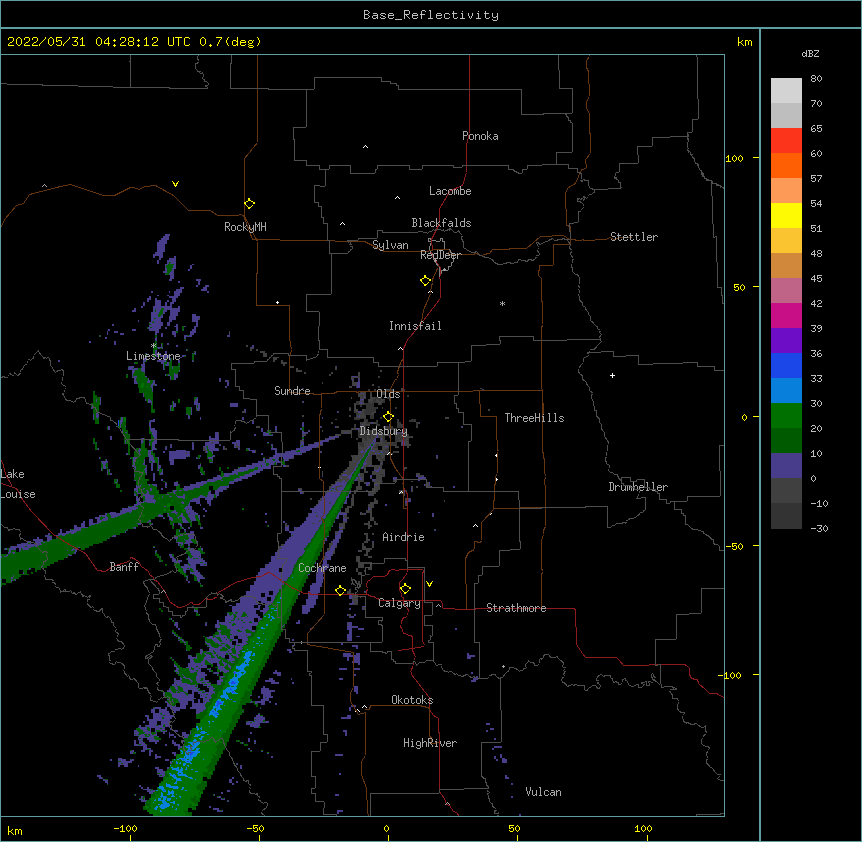Click the yellow diamond marker below Cochrane

click(x=340, y=590)
